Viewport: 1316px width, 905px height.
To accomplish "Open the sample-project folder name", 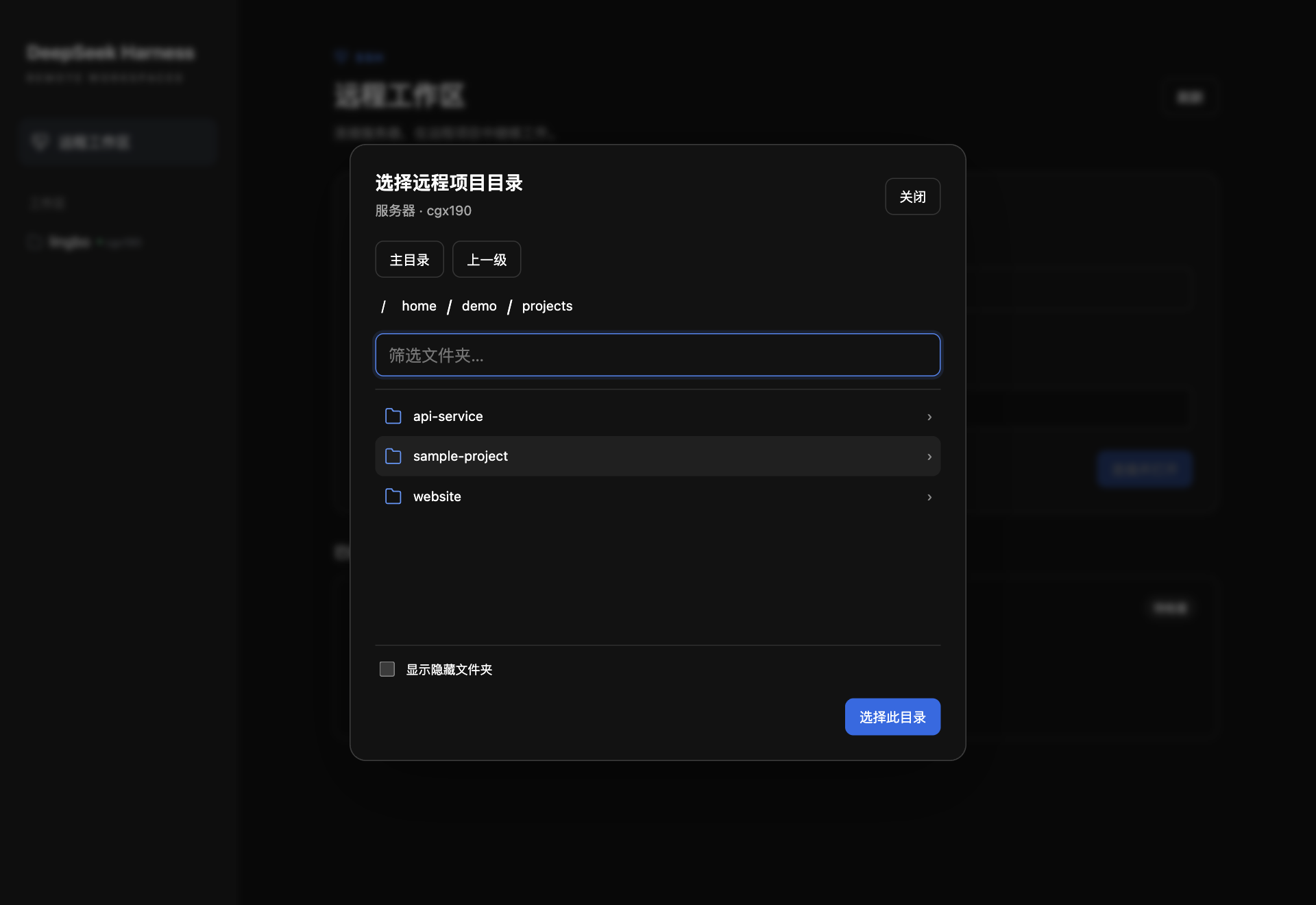I will tap(461, 456).
